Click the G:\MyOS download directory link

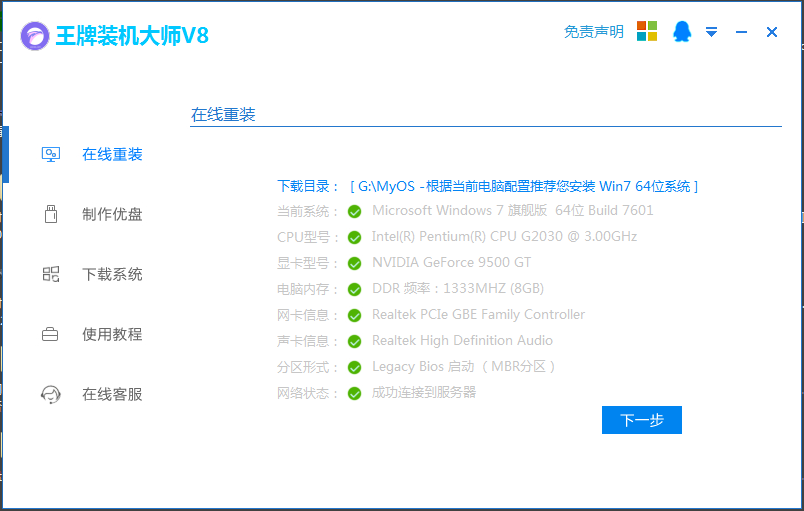[524, 186]
